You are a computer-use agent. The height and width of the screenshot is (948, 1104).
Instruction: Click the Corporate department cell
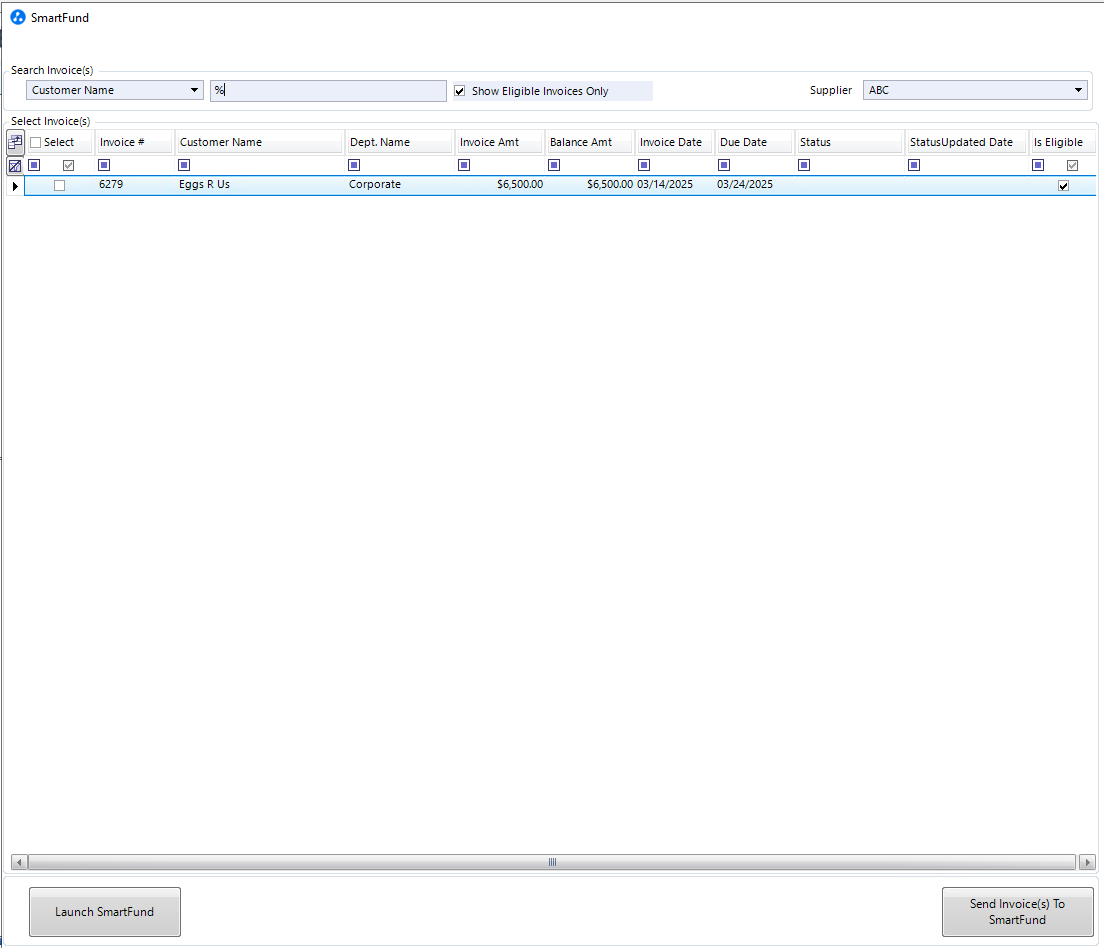click(399, 185)
